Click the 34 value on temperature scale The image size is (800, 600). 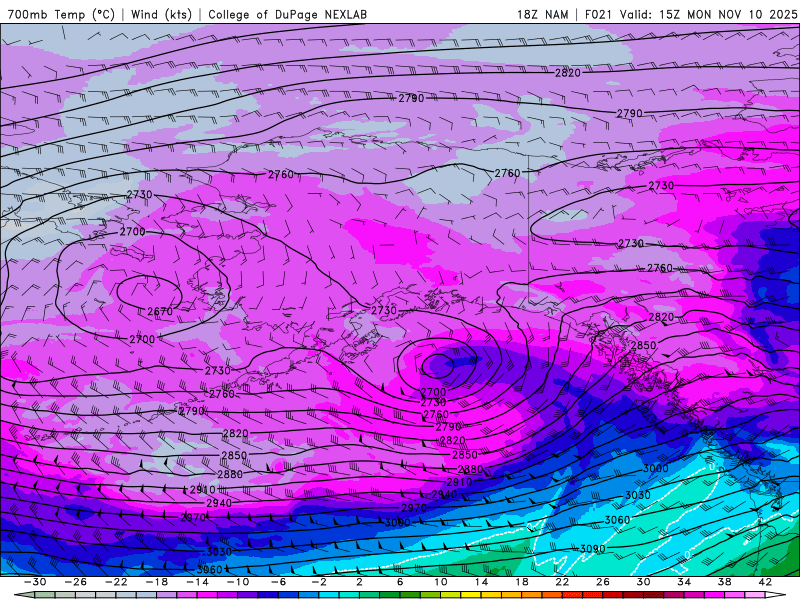coord(684,582)
